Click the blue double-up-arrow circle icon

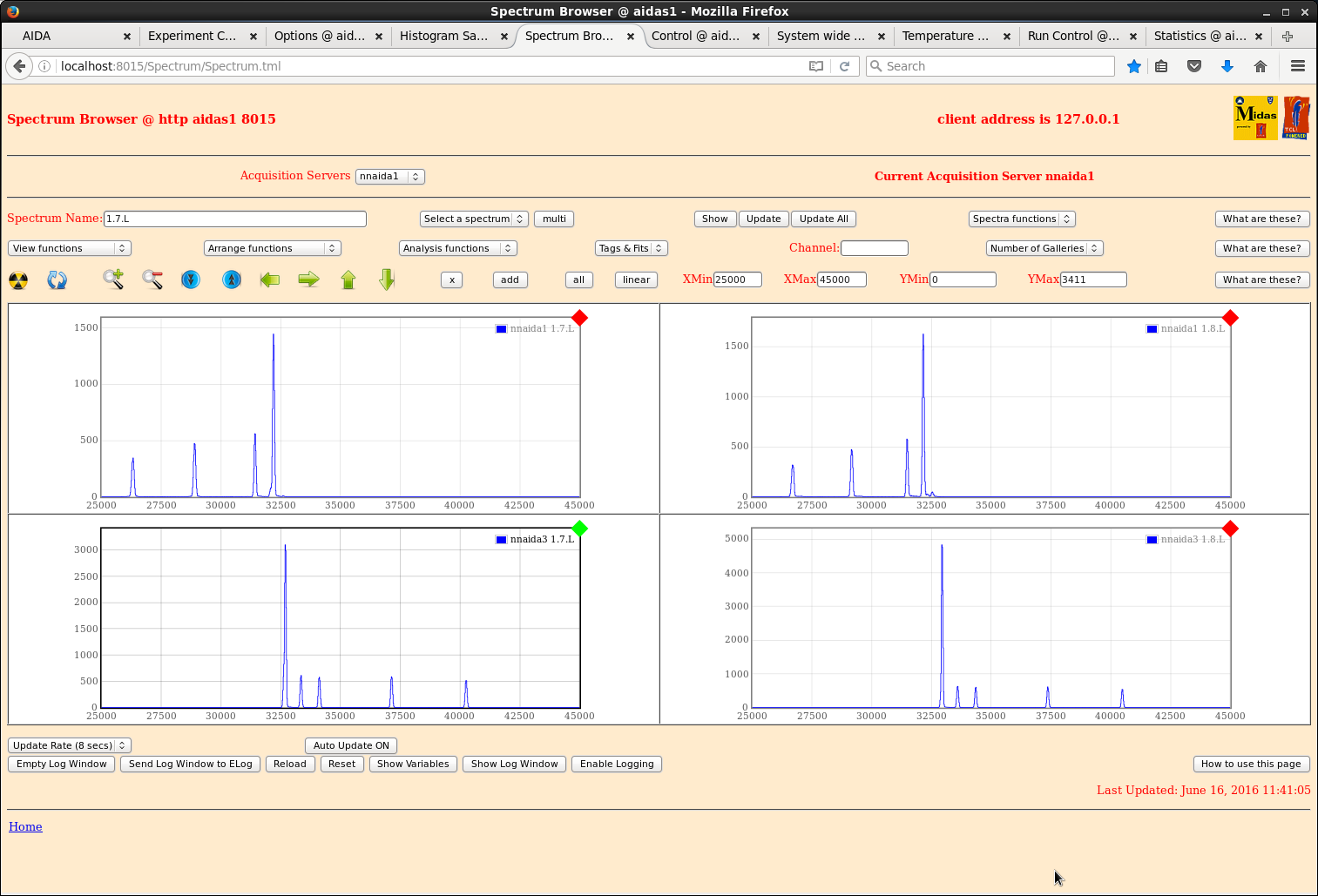(232, 280)
